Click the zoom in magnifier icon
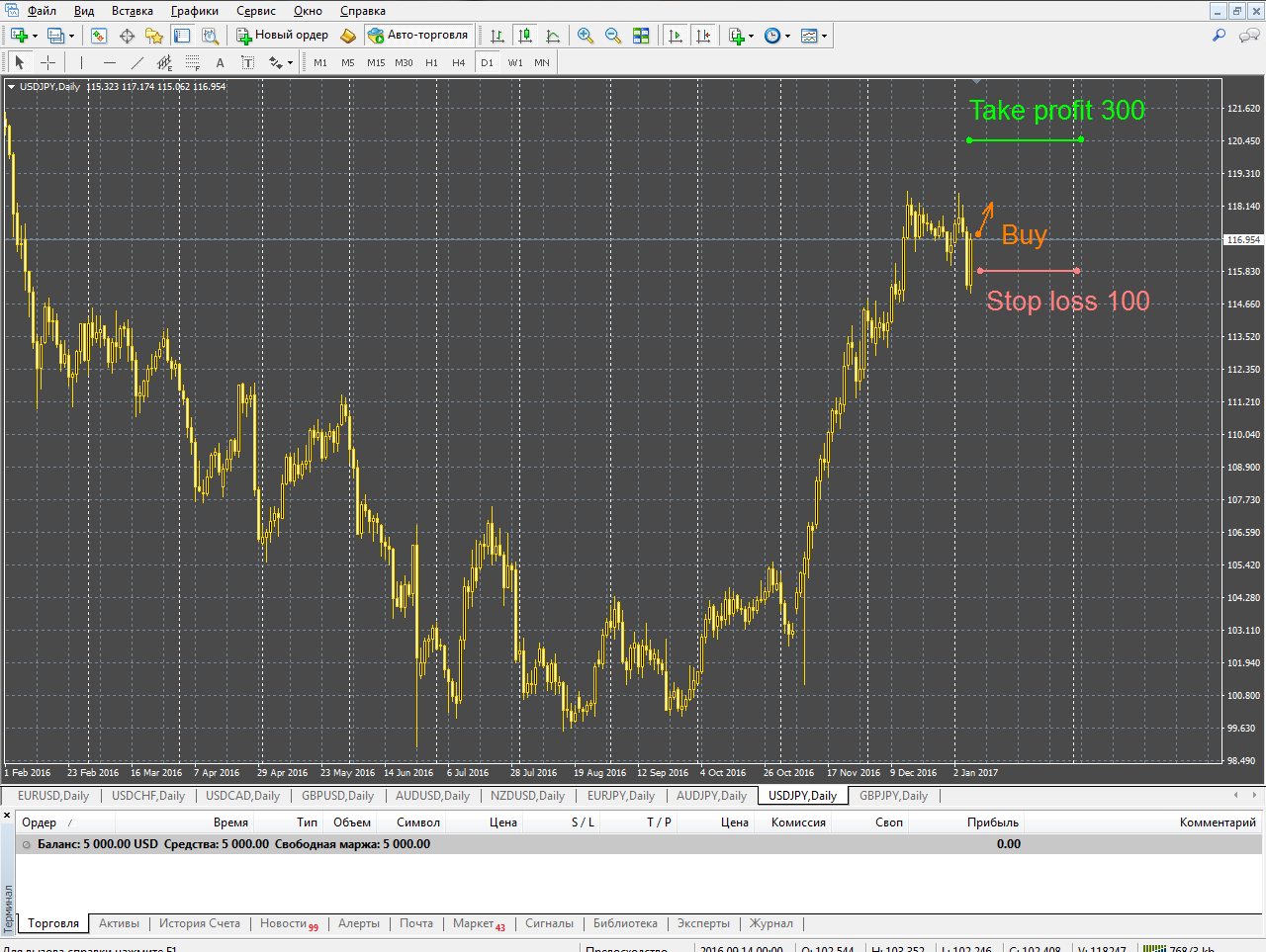Screen dimensions: 1266x952 586,36
